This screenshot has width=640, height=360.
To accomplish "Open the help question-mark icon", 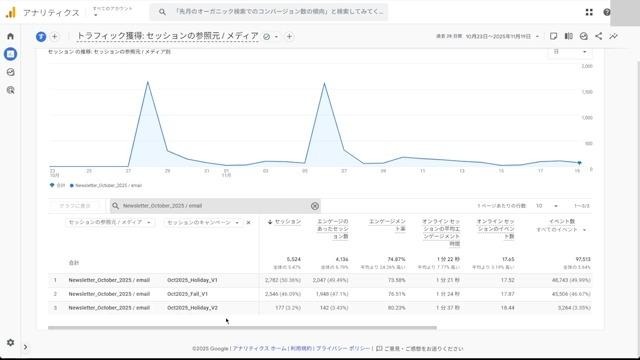I will tap(607, 12).
